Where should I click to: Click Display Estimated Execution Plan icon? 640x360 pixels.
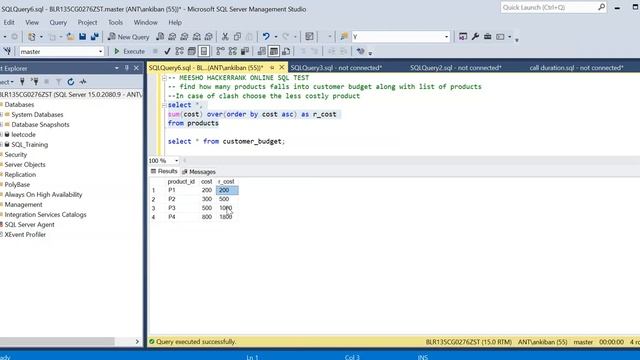click(x=180, y=51)
